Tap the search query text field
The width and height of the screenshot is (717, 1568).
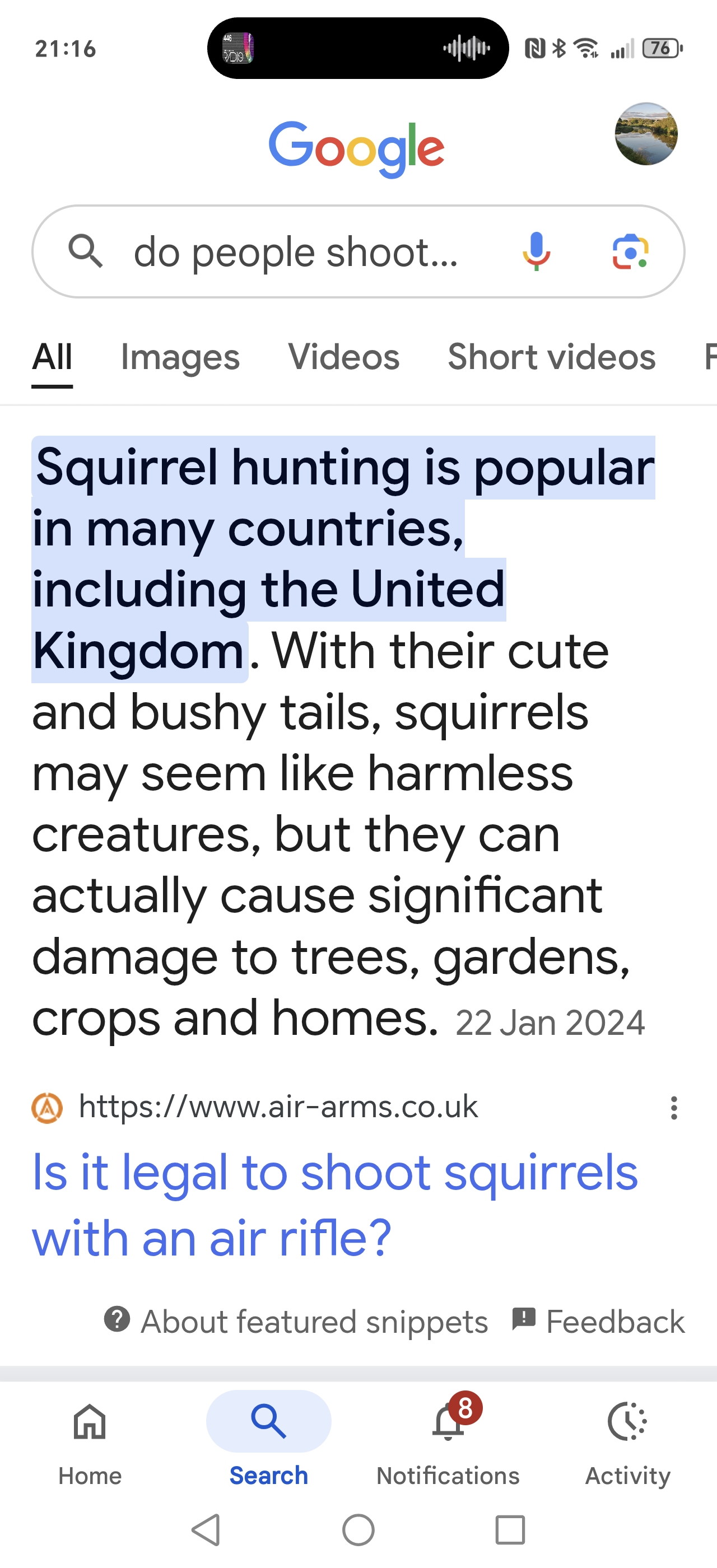point(296,252)
